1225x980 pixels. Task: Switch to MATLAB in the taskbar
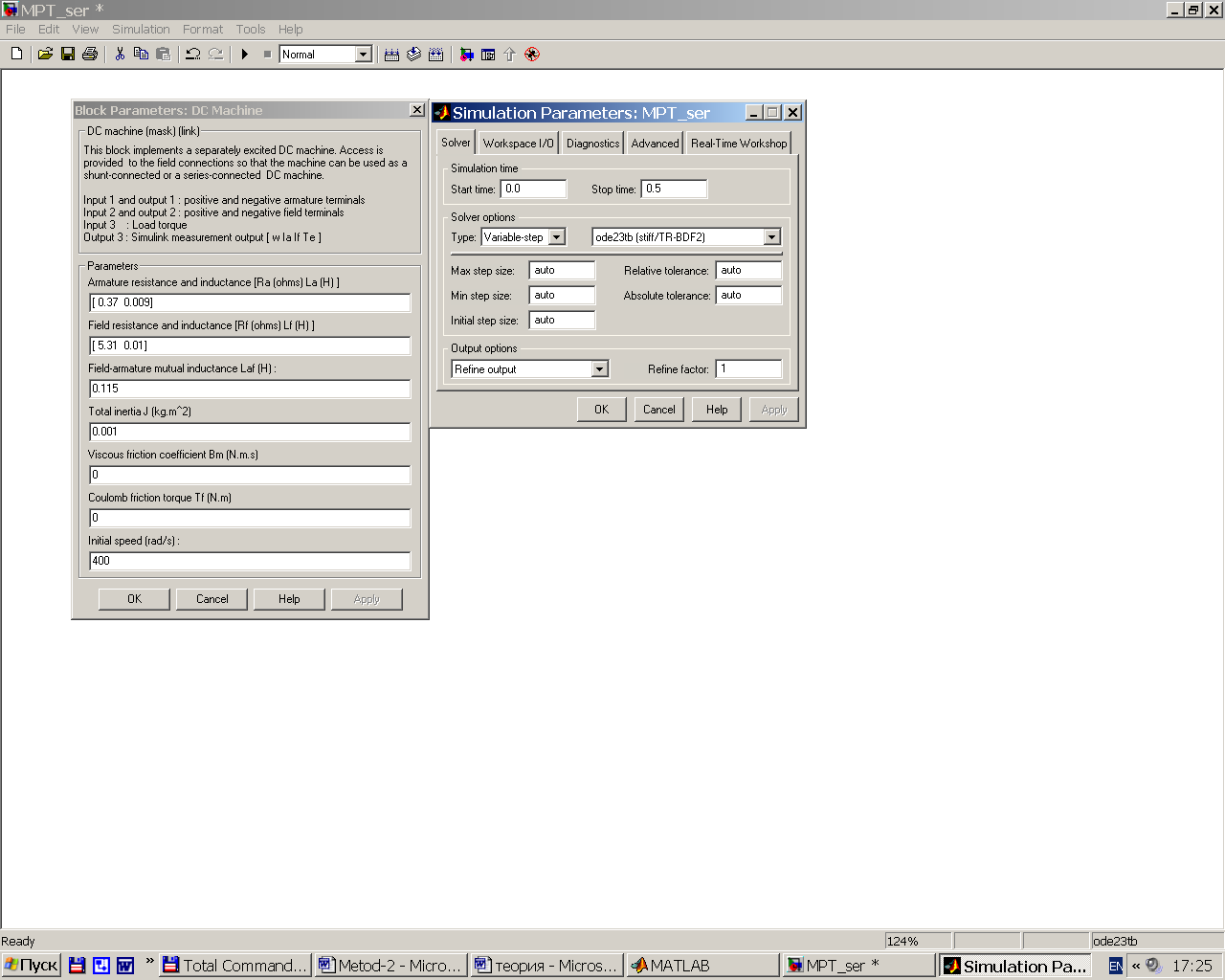click(x=702, y=966)
